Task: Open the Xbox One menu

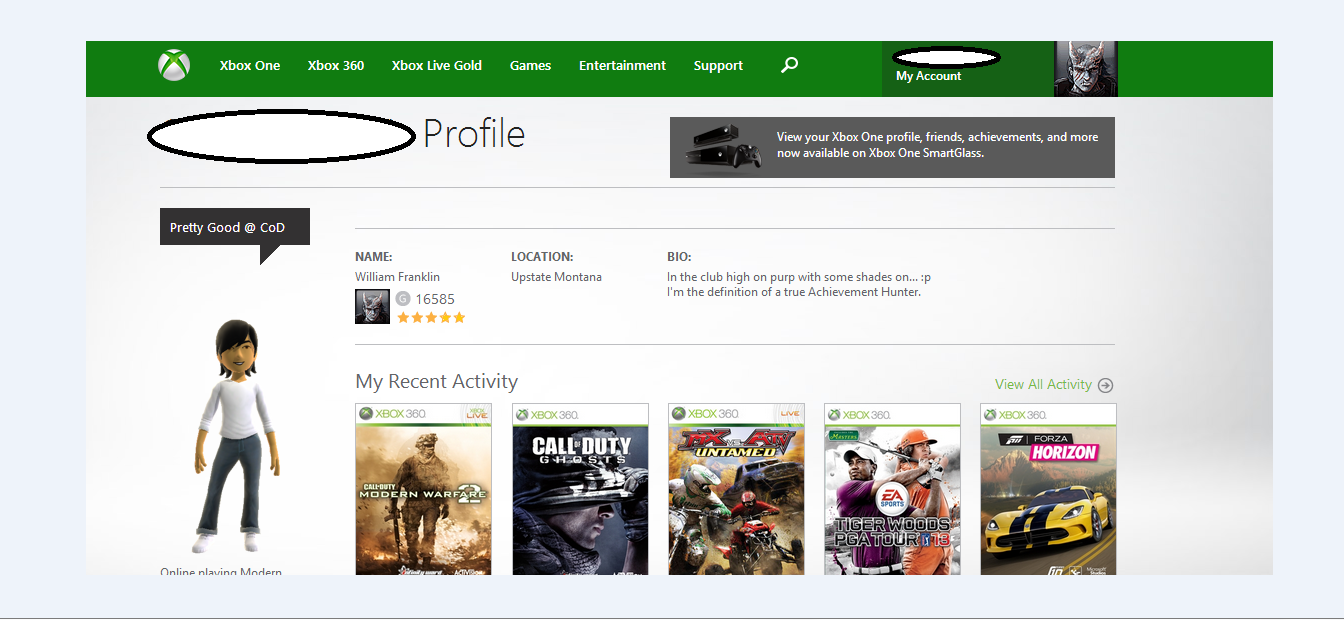Action: (x=250, y=65)
